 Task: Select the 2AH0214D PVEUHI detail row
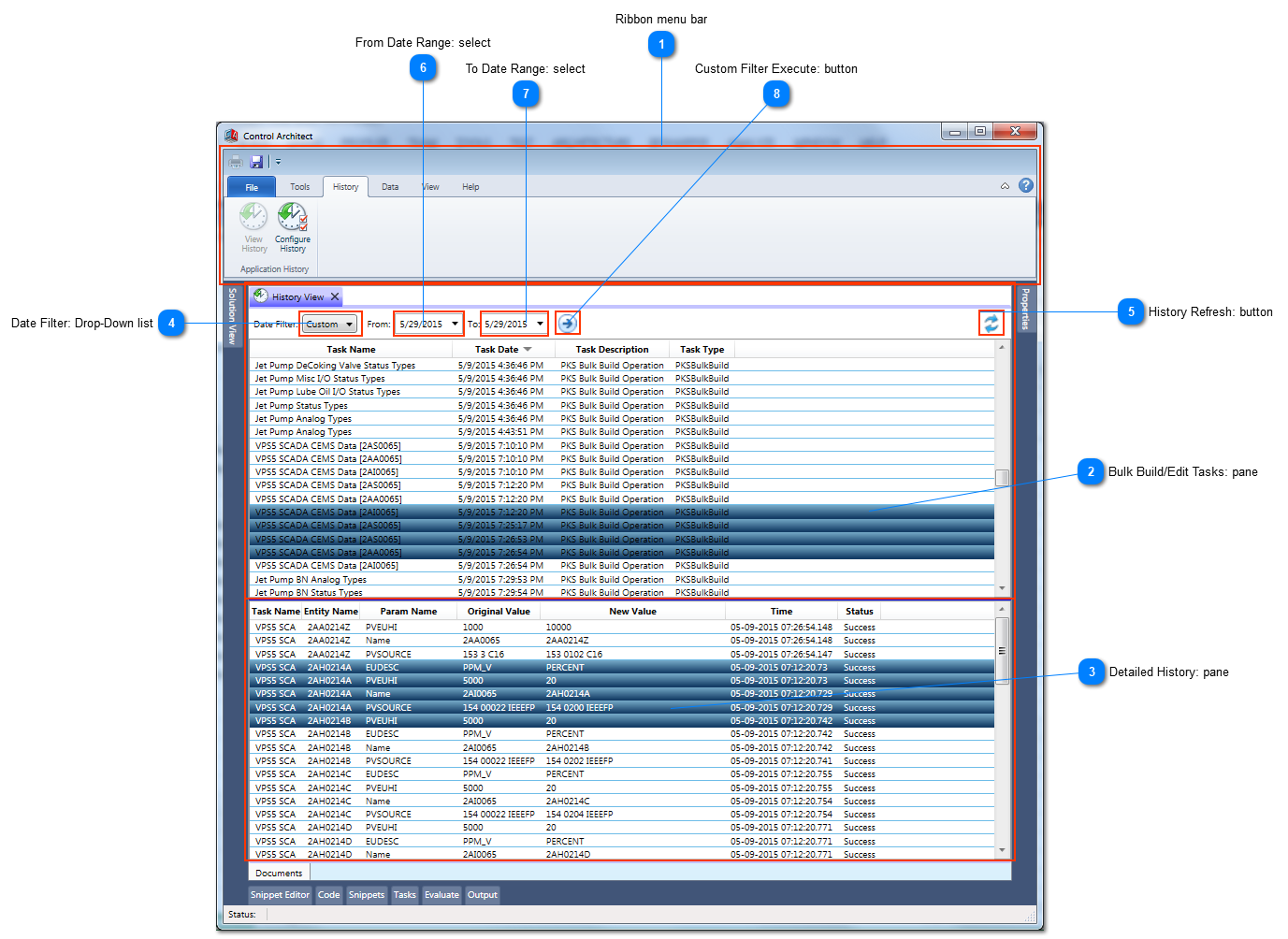tap(622, 828)
